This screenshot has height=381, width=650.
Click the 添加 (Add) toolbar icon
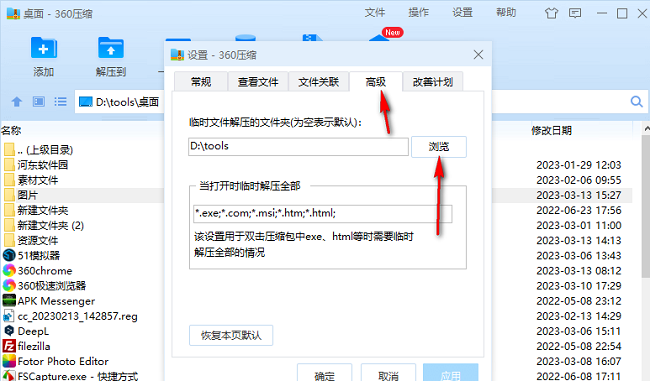[x=44, y=48]
